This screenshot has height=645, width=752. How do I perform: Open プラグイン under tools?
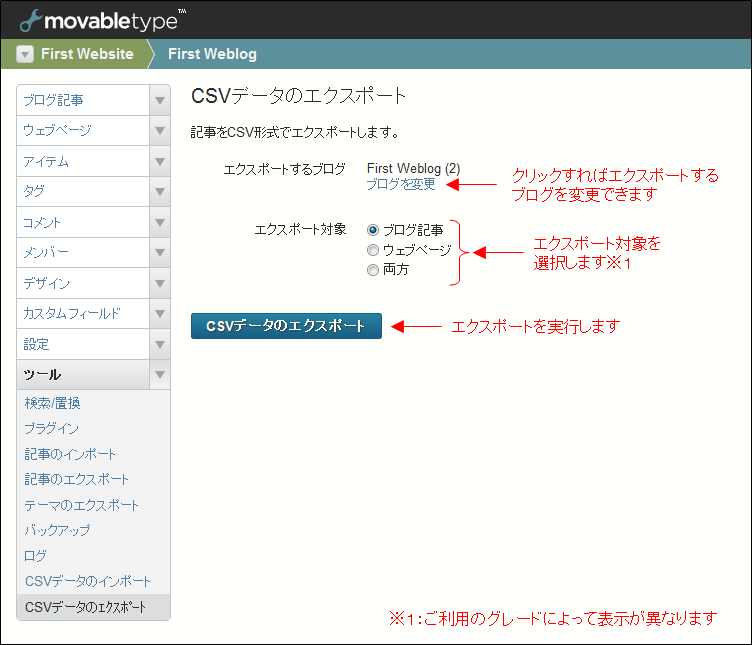coord(51,428)
